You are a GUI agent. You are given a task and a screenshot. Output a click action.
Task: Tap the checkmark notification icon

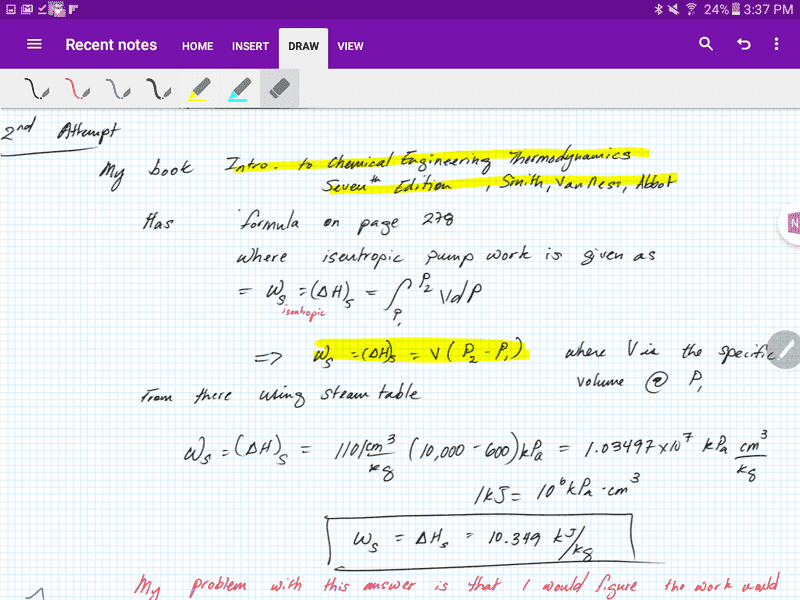coord(42,9)
